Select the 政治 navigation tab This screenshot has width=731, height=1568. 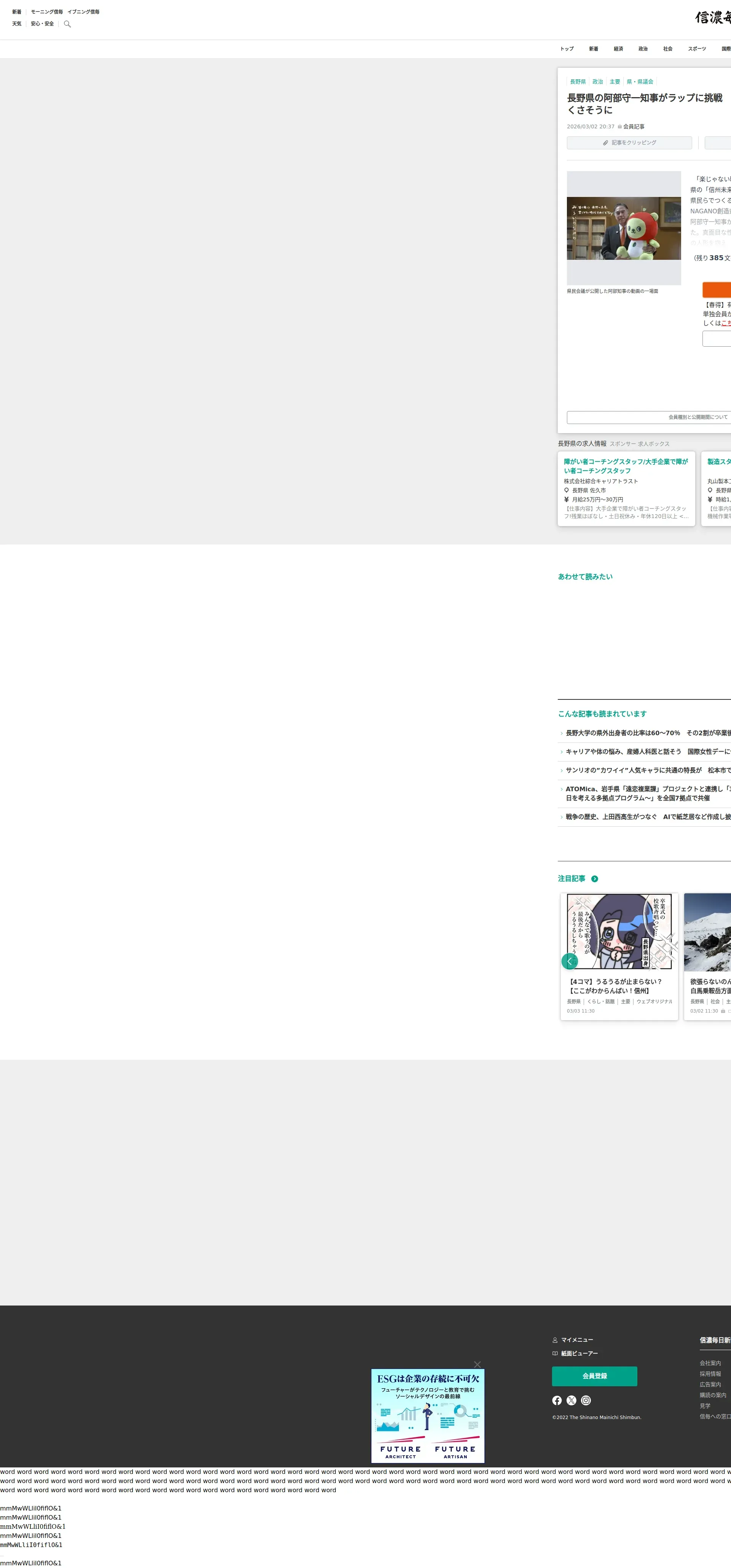tap(643, 49)
